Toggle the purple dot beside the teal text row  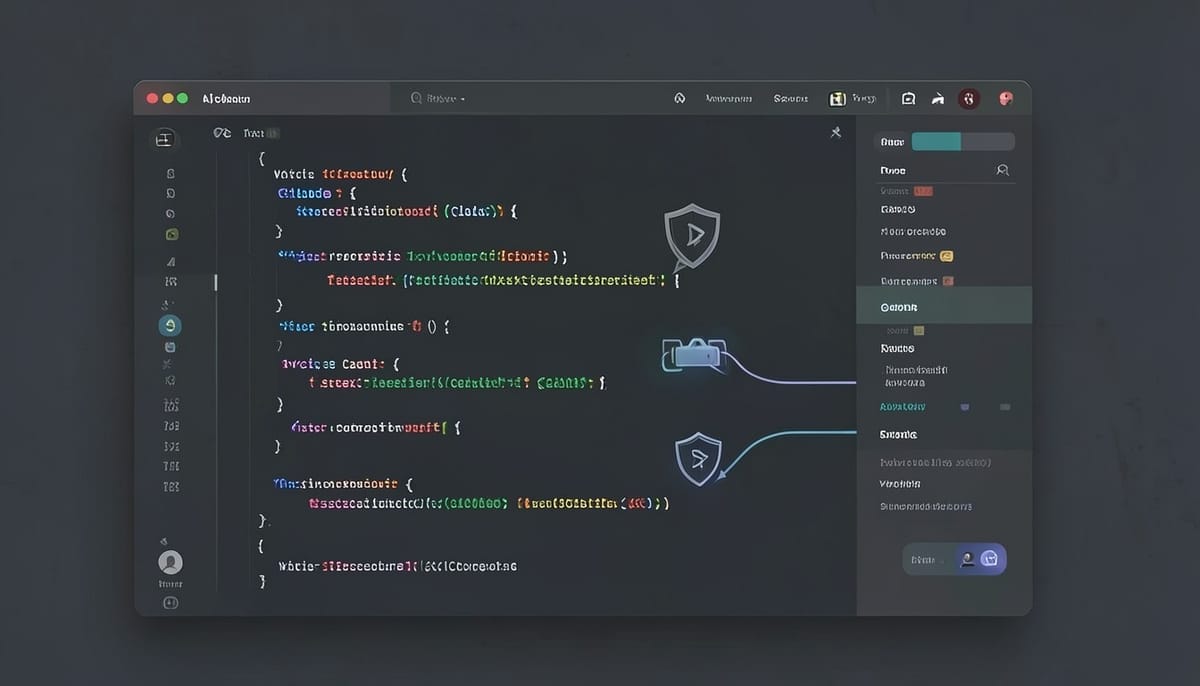[965, 407]
